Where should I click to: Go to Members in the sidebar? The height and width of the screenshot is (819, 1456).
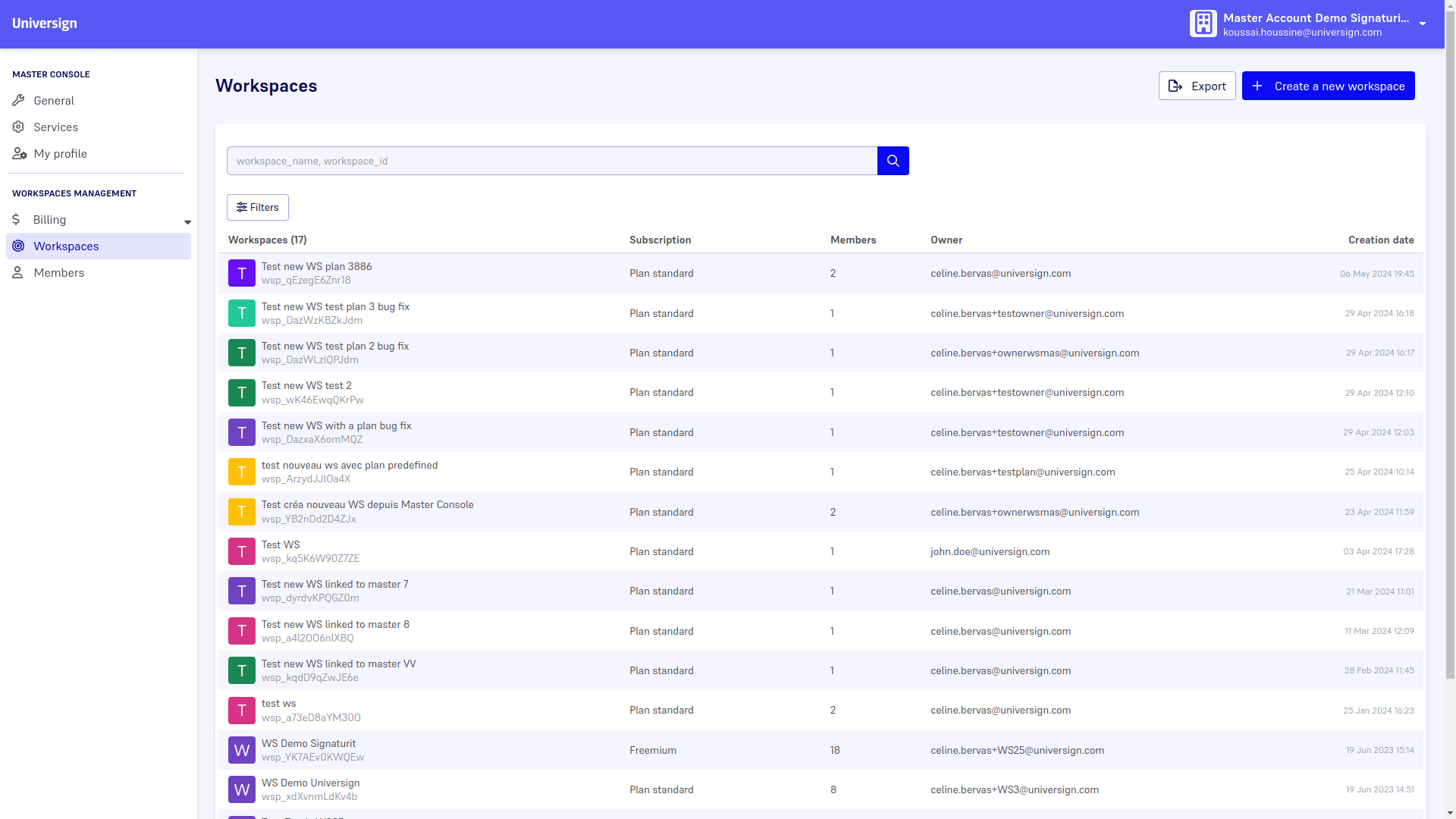(58, 272)
